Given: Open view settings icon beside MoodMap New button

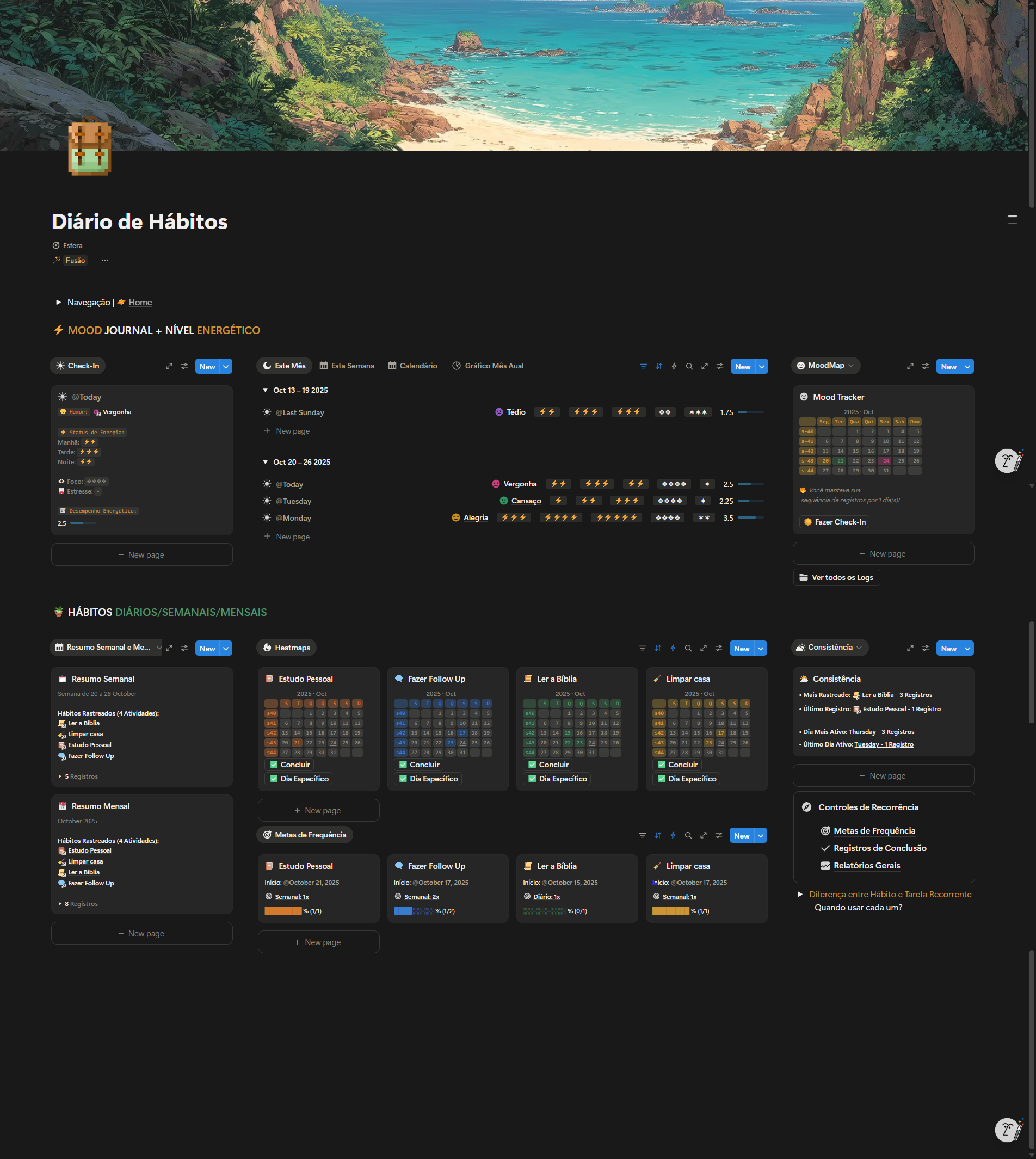Looking at the screenshot, I should (925, 367).
